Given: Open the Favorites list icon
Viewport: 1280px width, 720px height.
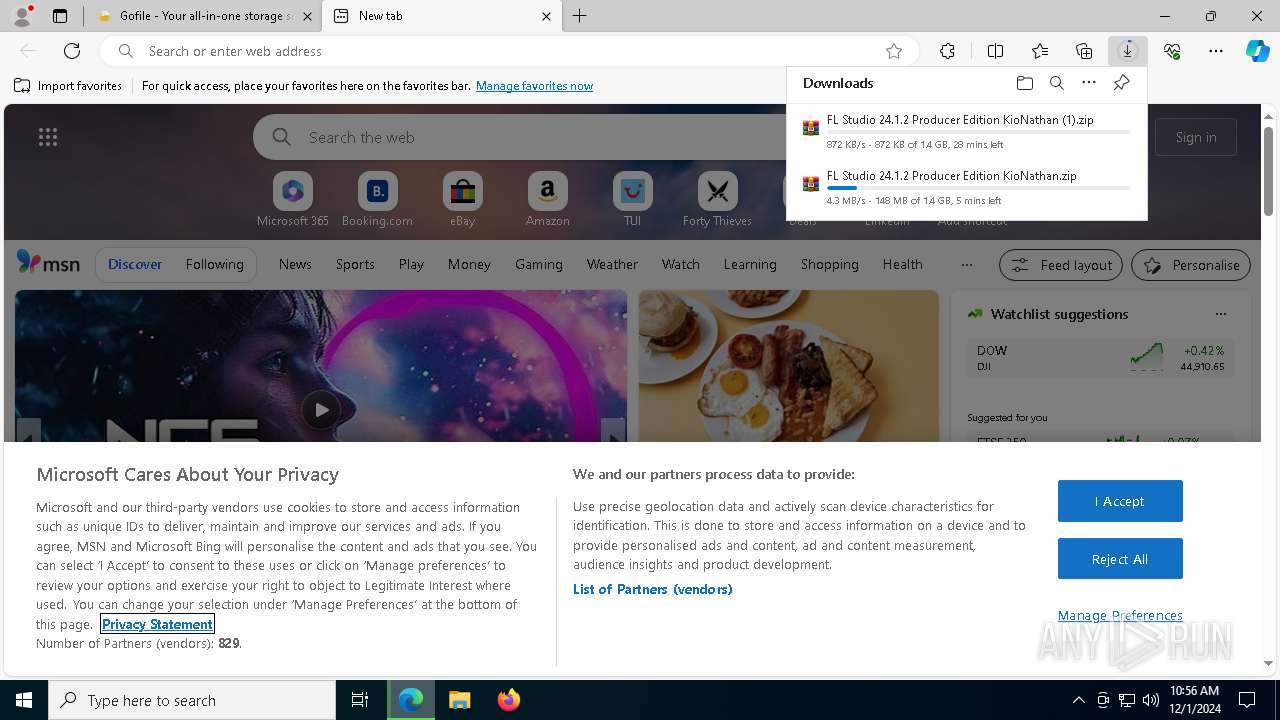Looking at the screenshot, I should 1040,51.
